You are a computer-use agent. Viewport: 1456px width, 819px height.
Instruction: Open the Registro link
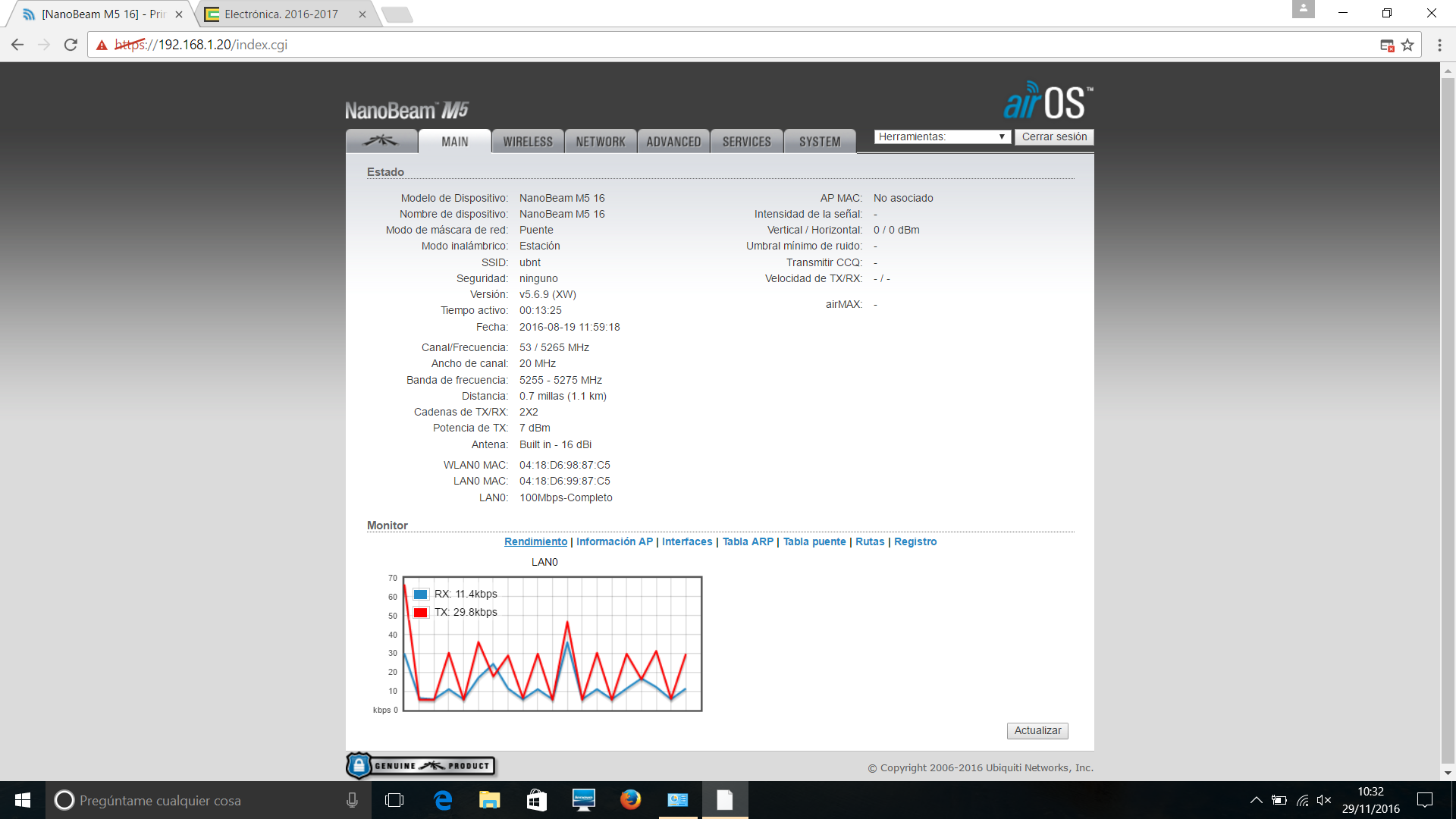(915, 541)
